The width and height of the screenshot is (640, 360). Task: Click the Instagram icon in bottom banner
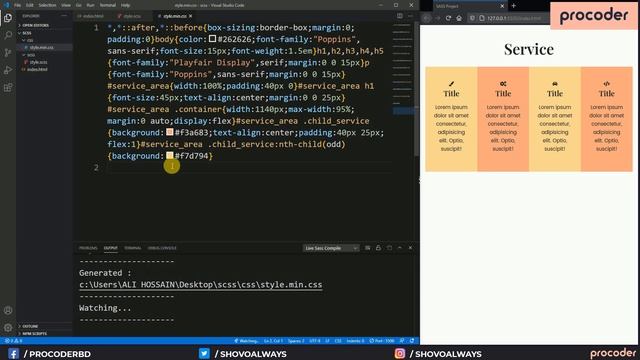(x=400, y=353)
